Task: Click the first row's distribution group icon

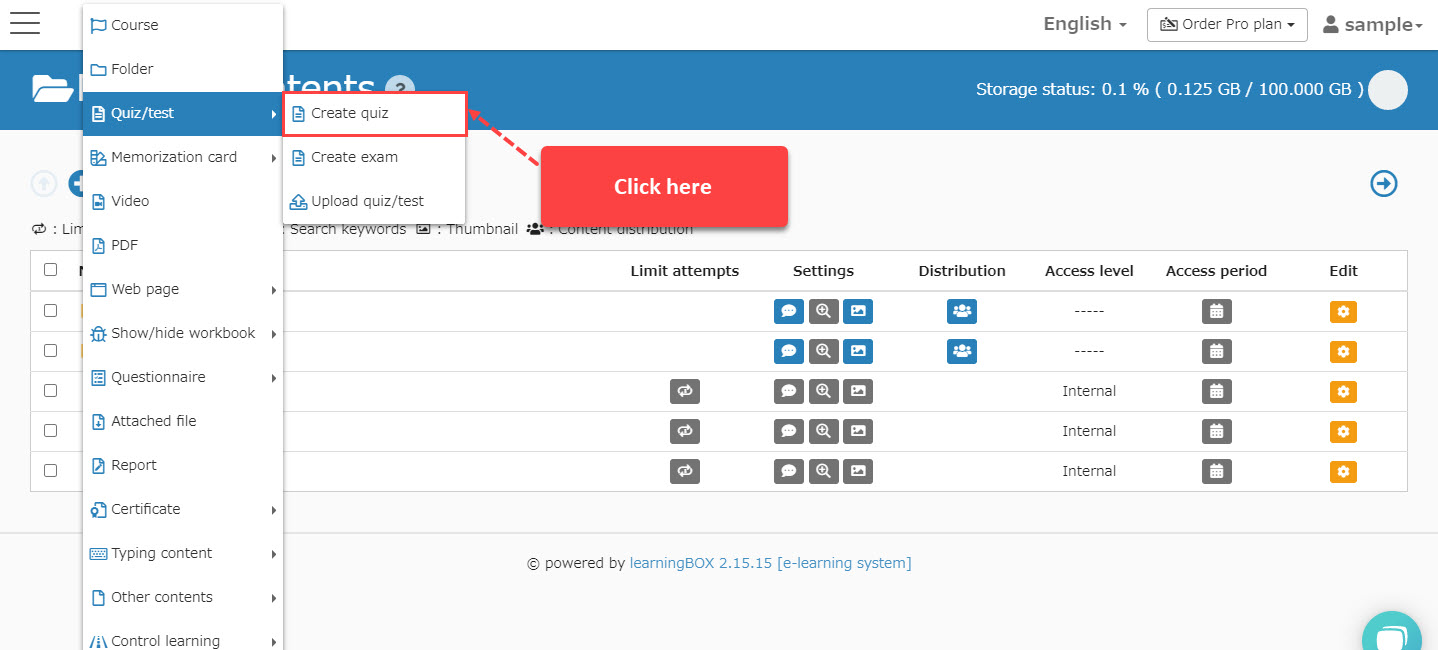Action: (x=961, y=311)
